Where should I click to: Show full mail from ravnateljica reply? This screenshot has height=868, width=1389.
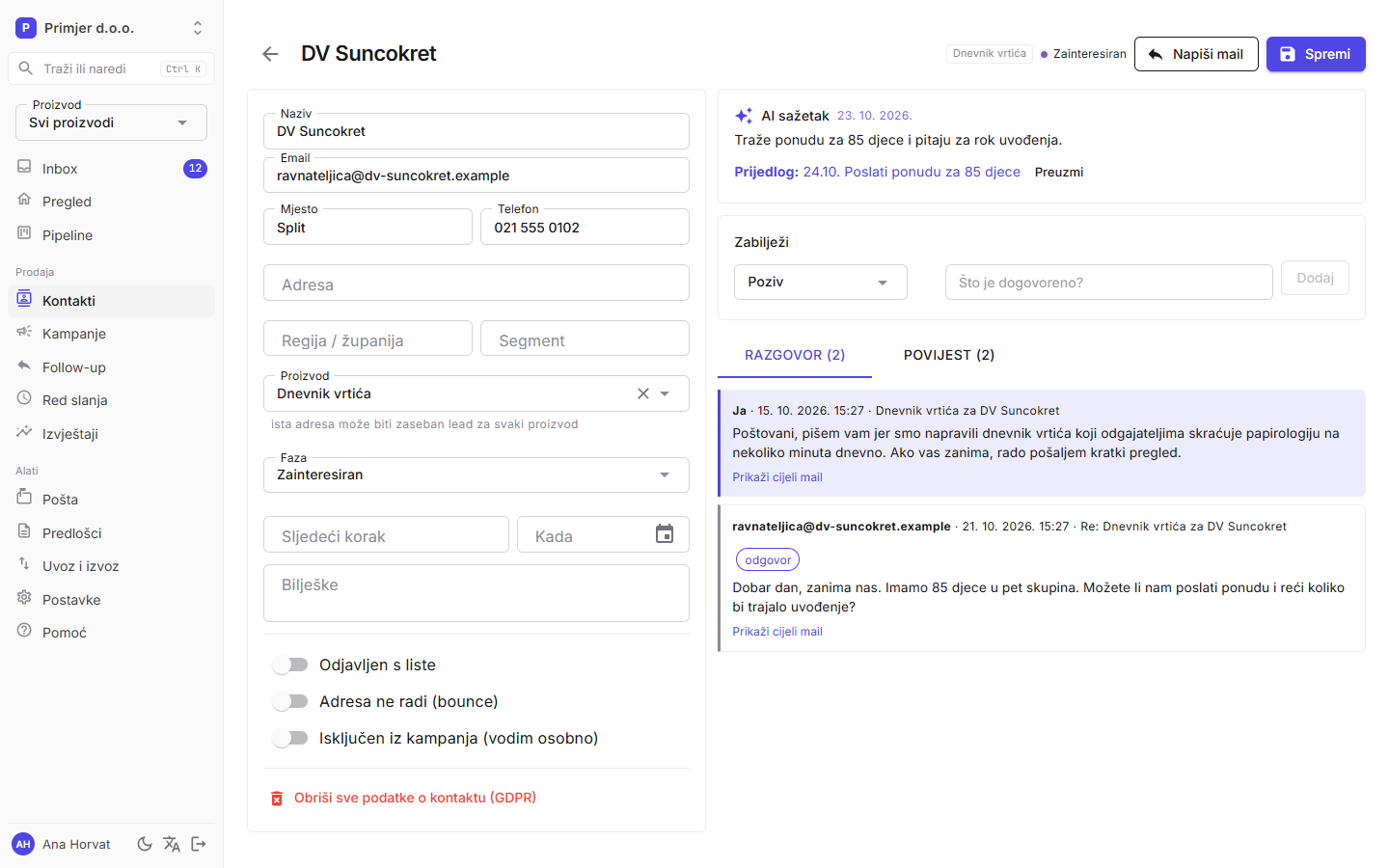777,632
